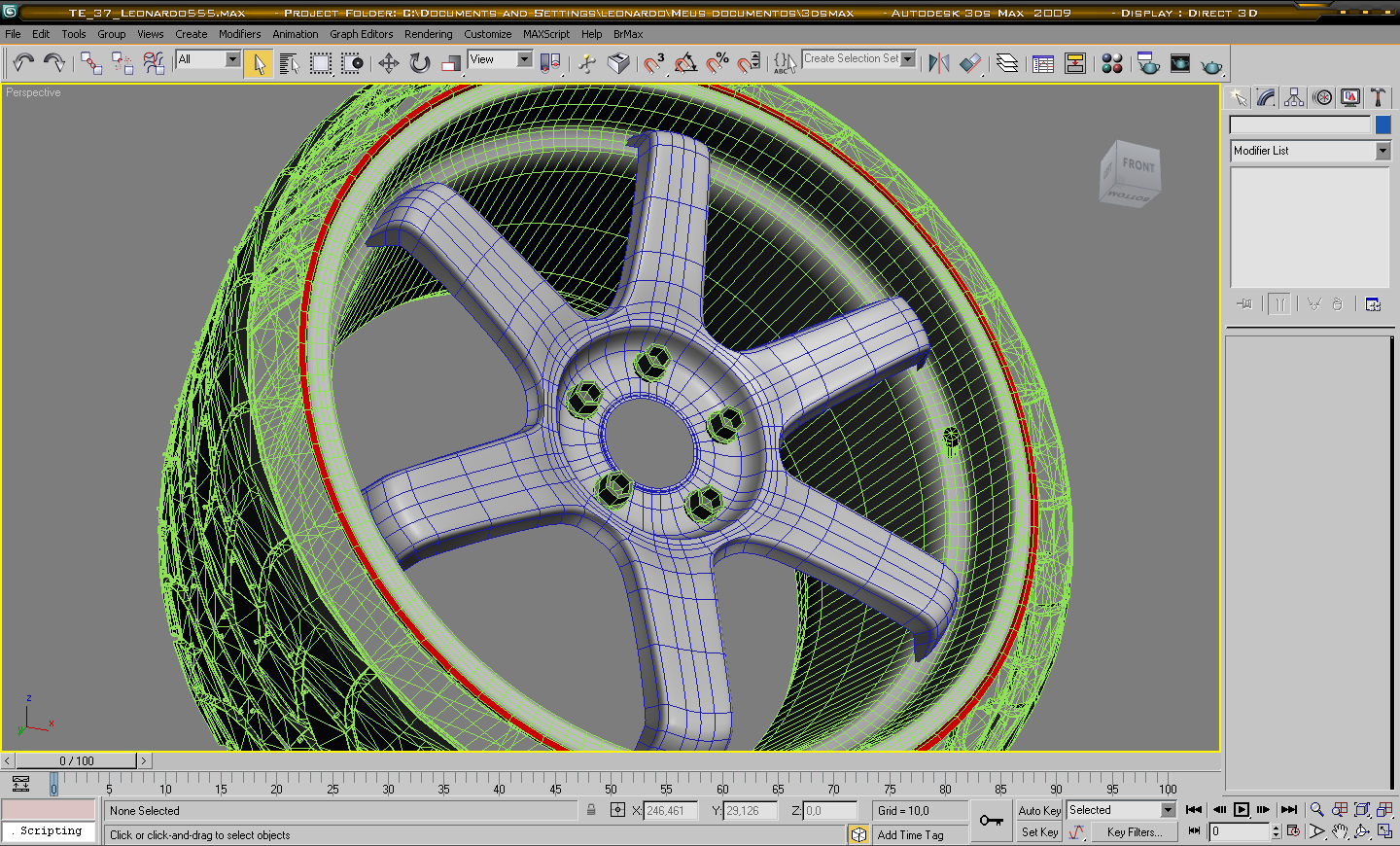Open the All selection filter dropdown

pos(208,59)
